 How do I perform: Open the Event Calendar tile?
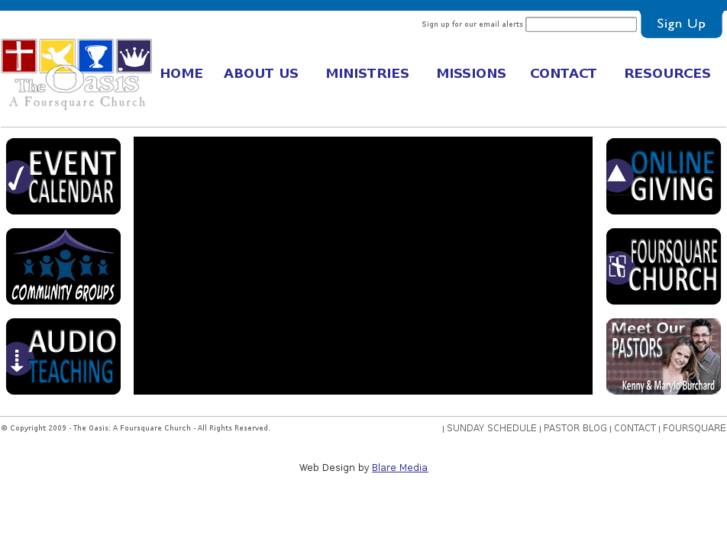point(64,176)
